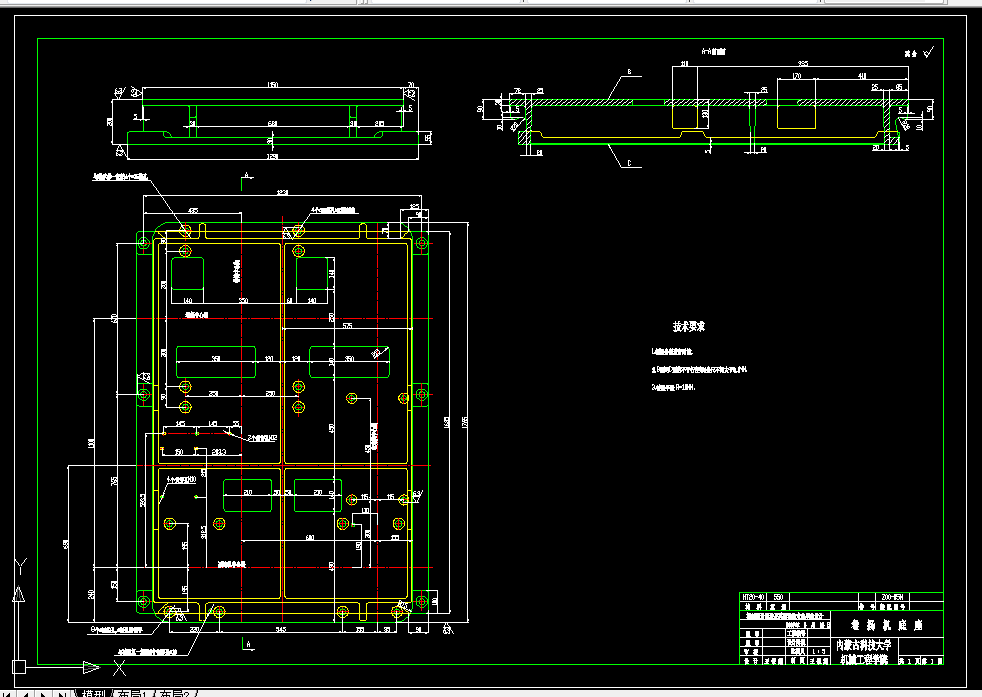Select the 1250 dimension below the top view
This screenshot has width=982, height=697.
(x=272, y=157)
